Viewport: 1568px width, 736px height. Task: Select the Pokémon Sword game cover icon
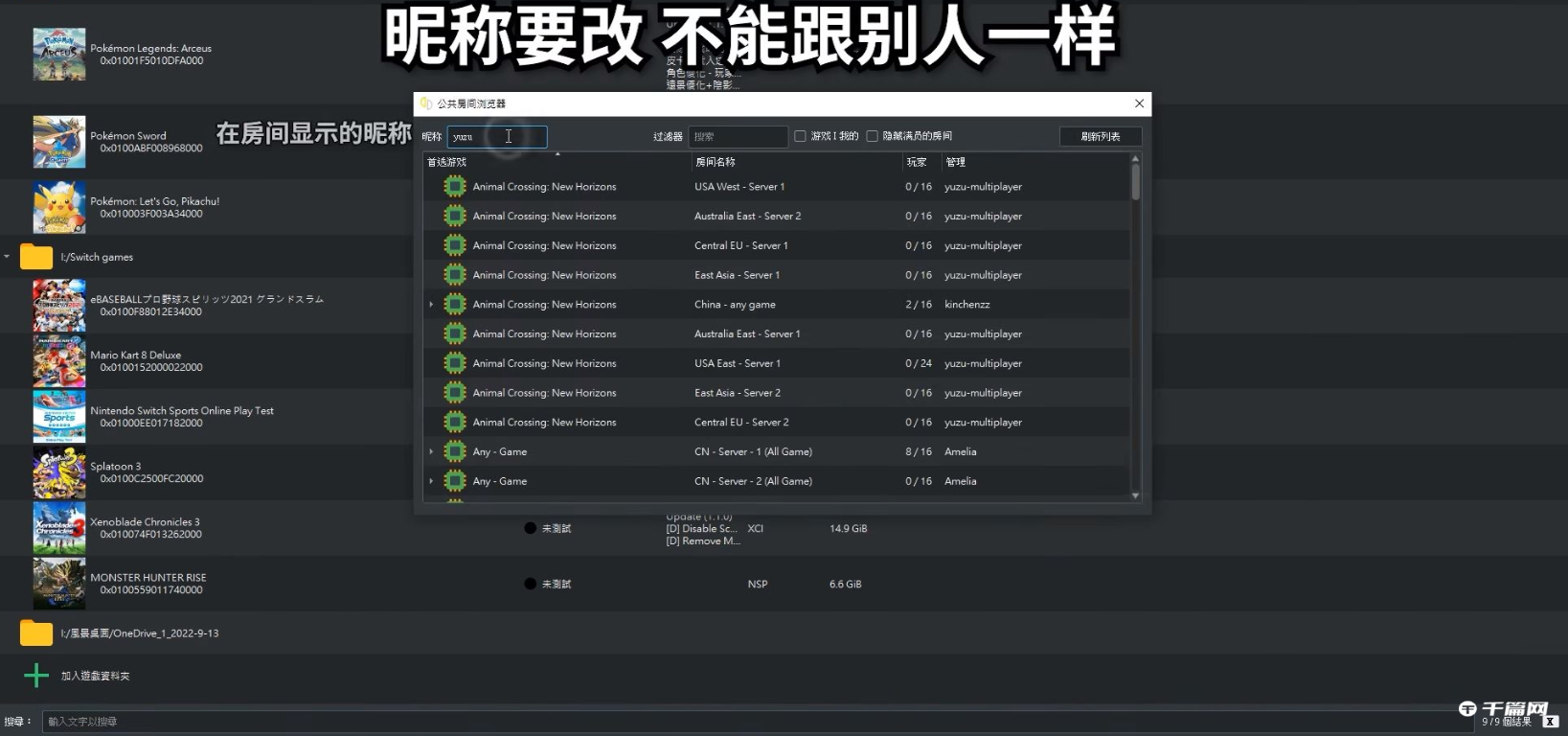[x=59, y=142]
